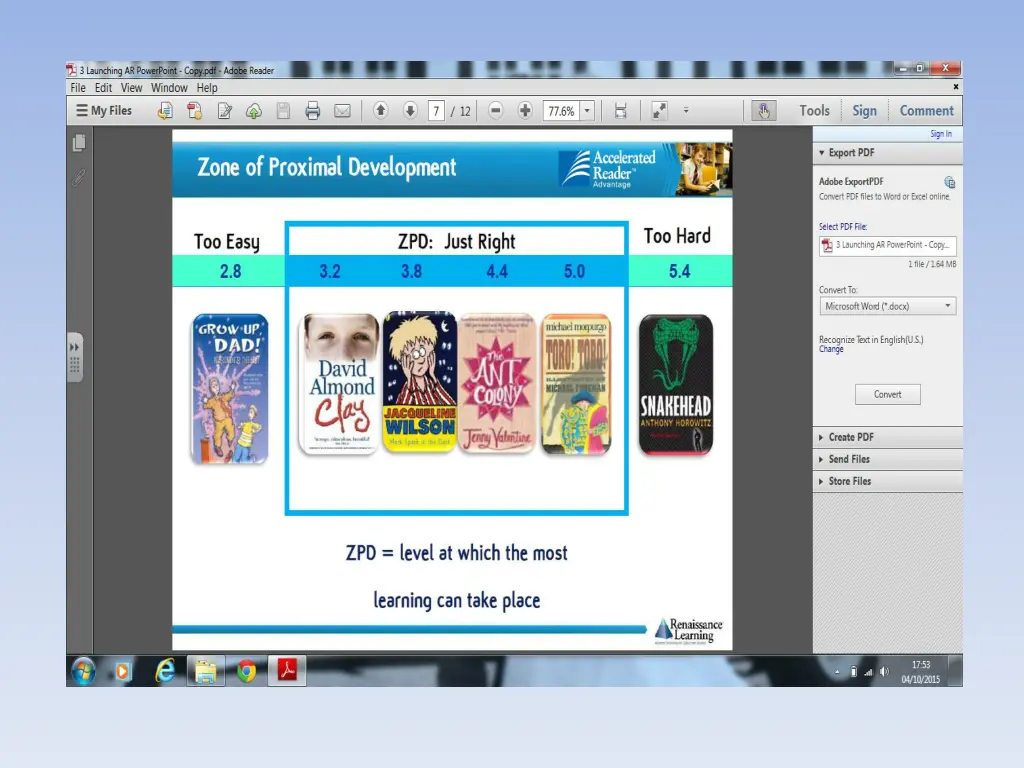This screenshot has width=1024, height=768.
Task: Zoom in with the plus button
Action: click(x=525, y=110)
